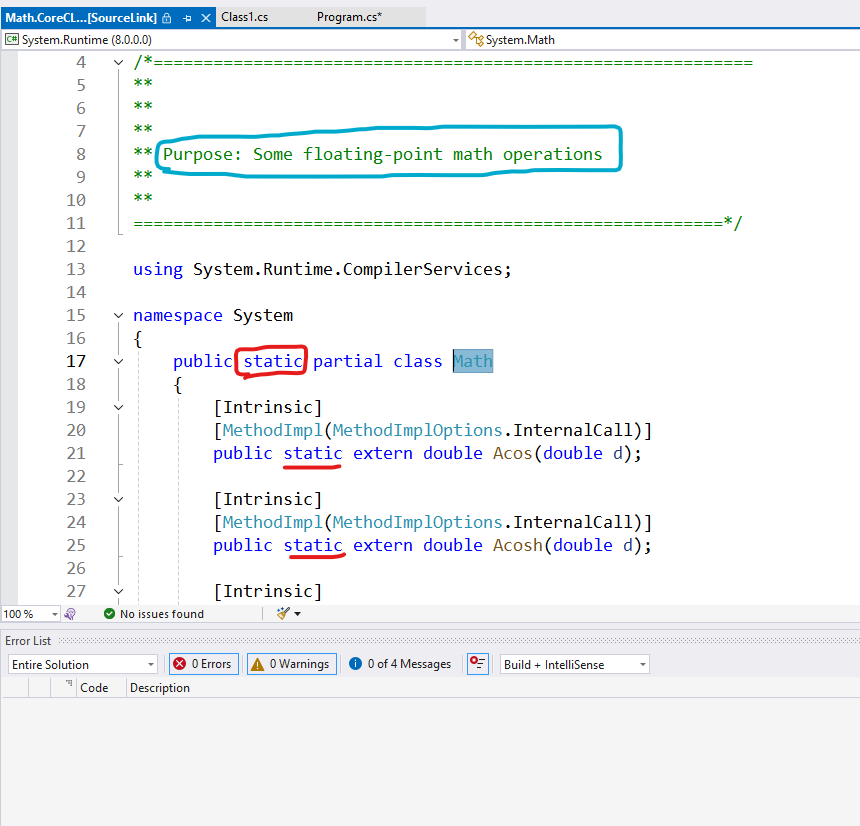Click the using keyword on line 13
This screenshot has height=826, width=860.
(x=158, y=269)
